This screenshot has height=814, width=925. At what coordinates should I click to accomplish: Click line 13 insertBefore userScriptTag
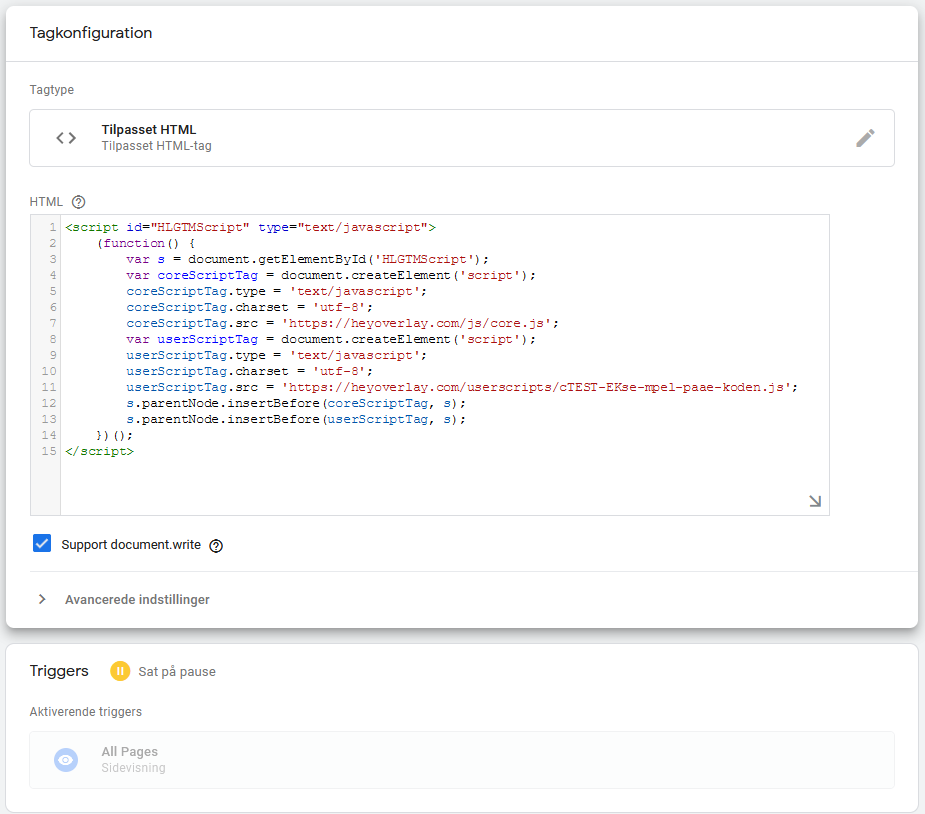point(296,419)
